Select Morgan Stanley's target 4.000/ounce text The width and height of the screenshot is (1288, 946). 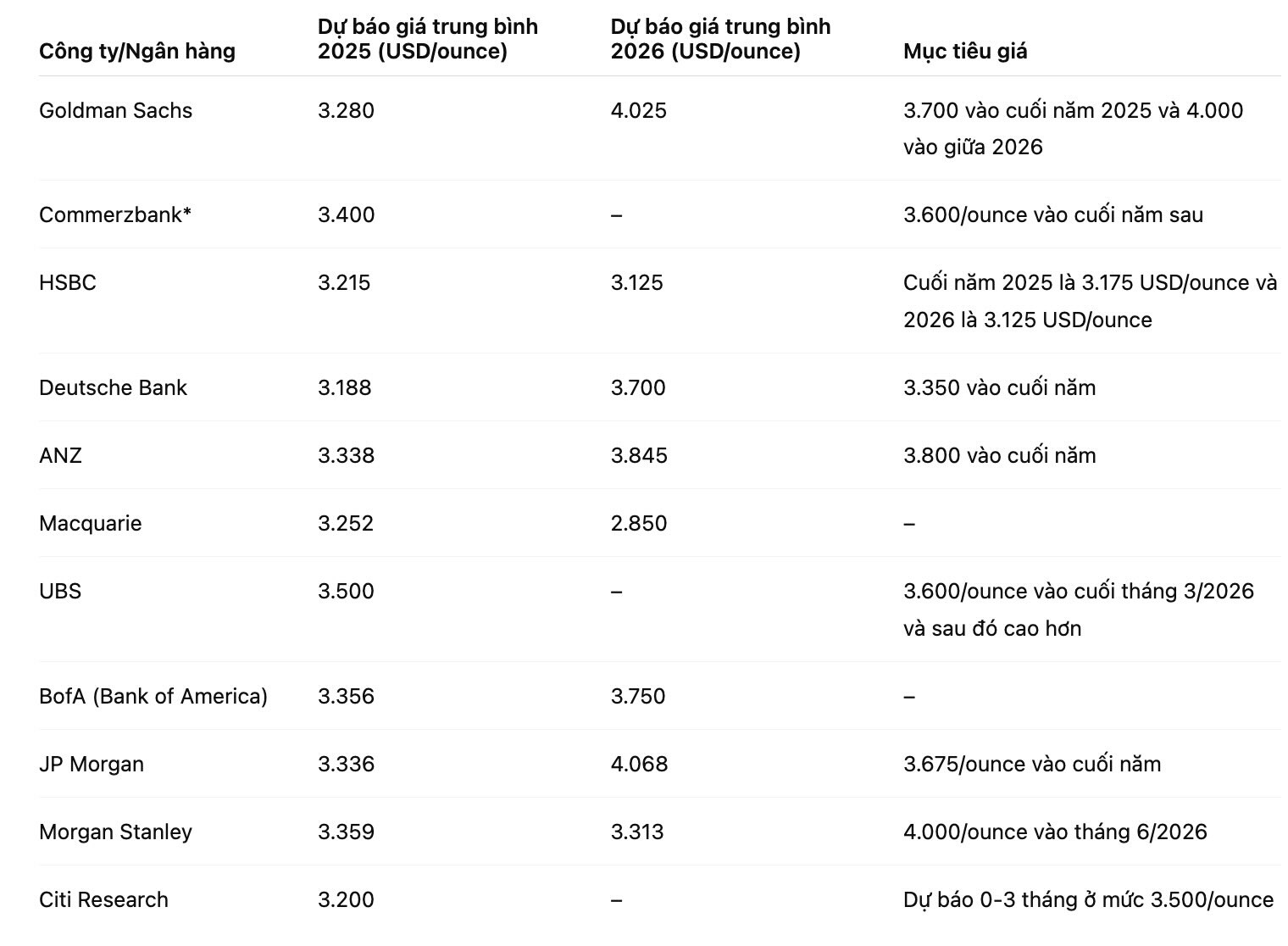[1055, 832]
